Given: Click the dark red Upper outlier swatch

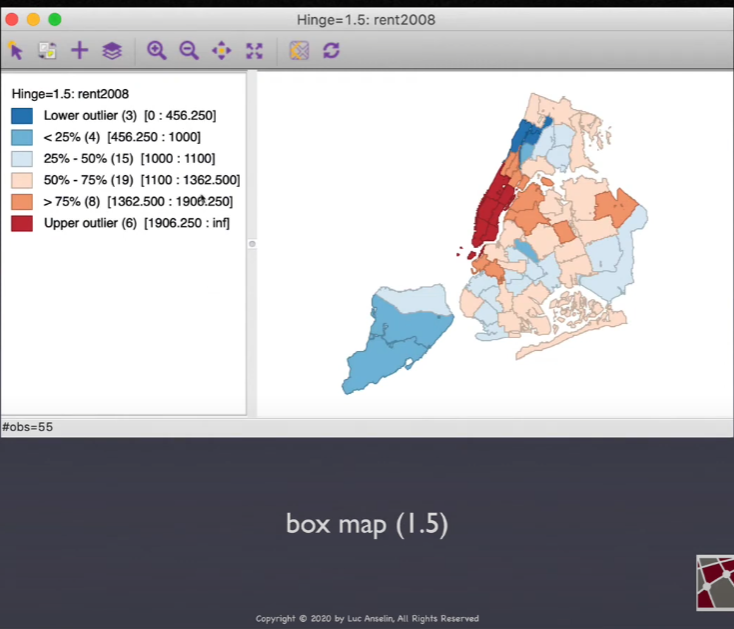Looking at the screenshot, I should (x=22, y=223).
